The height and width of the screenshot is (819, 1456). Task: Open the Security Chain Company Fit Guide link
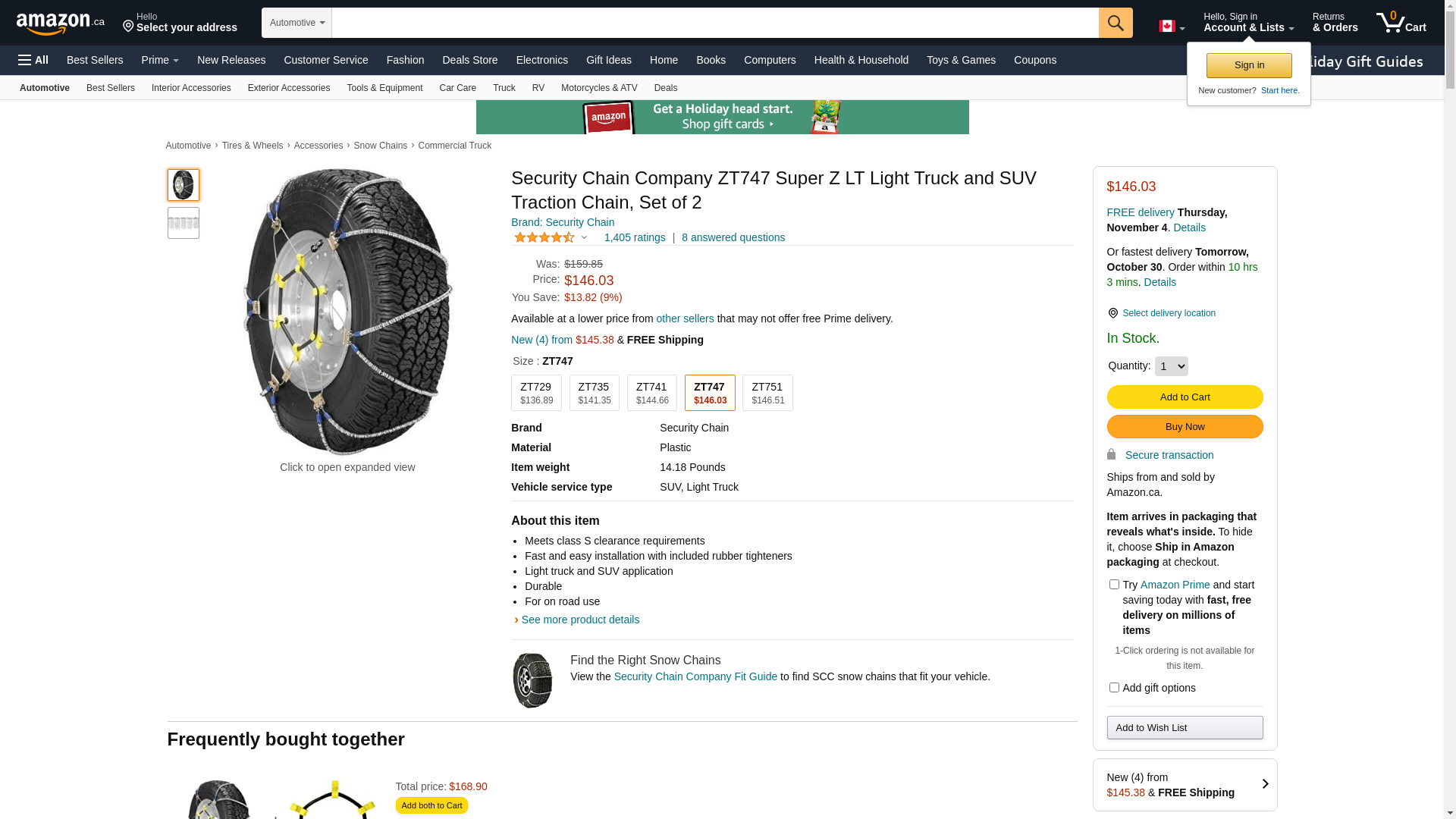(x=695, y=676)
